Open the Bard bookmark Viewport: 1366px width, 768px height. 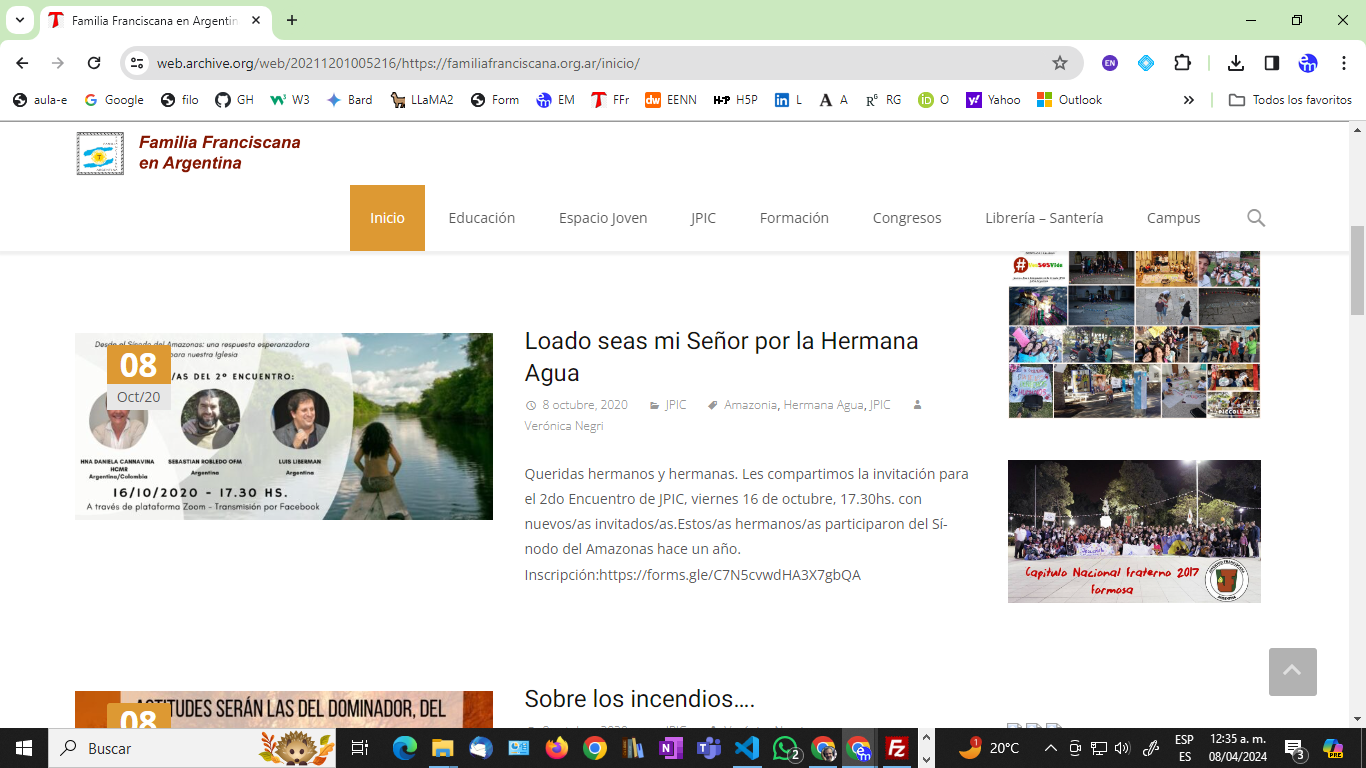[350, 100]
